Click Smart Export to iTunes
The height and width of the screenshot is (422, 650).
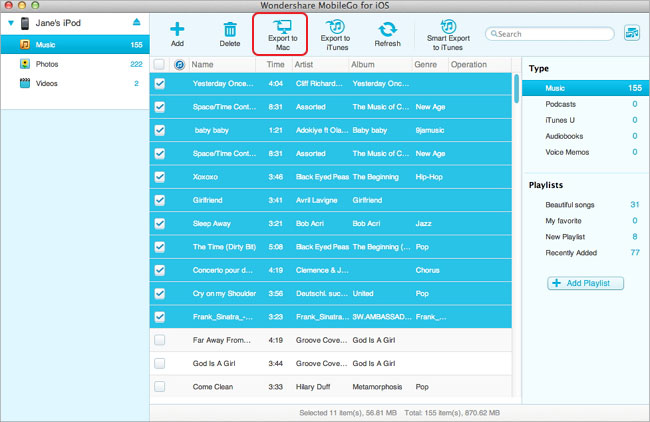coord(448,35)
